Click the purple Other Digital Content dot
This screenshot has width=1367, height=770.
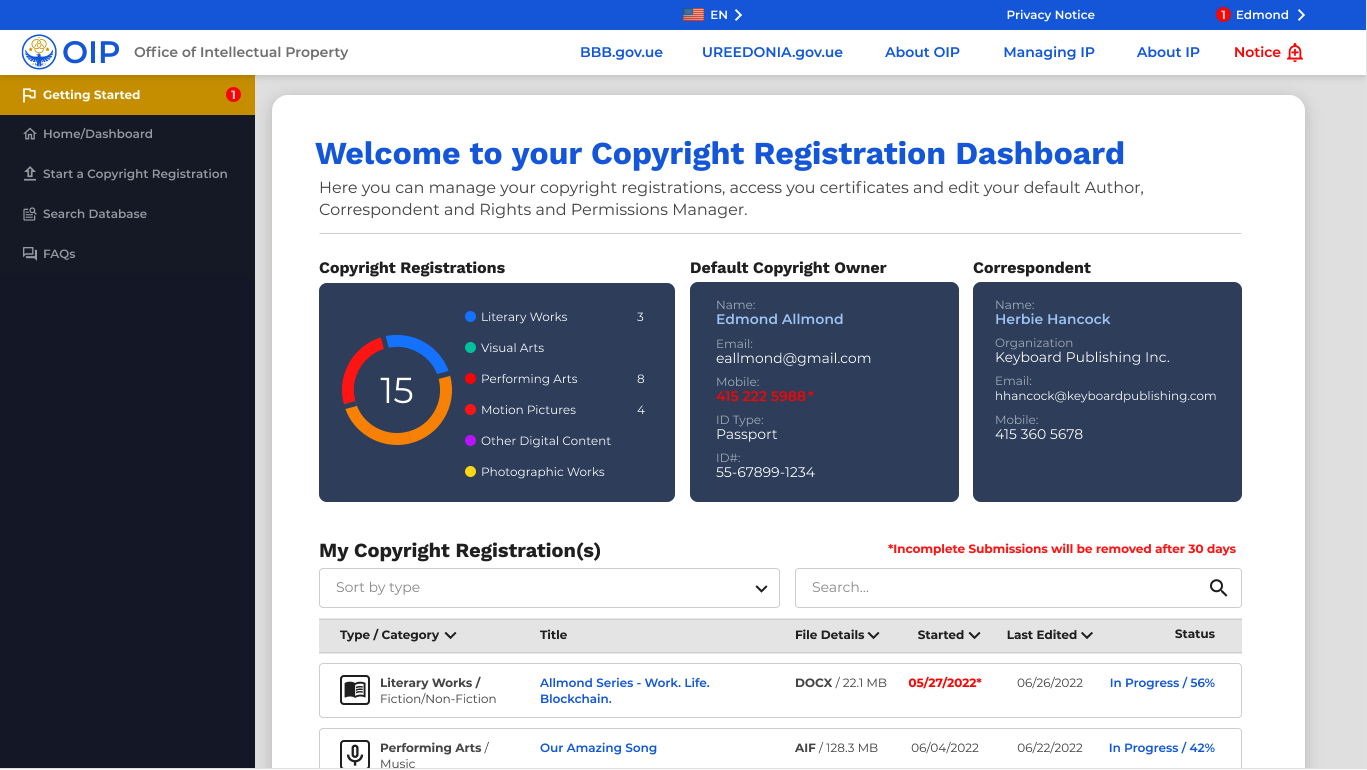(x=470, y=441)
